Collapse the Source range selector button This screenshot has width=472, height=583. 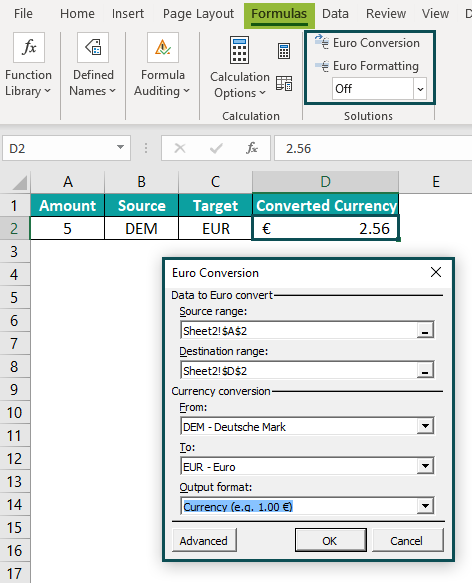point(425,330)
